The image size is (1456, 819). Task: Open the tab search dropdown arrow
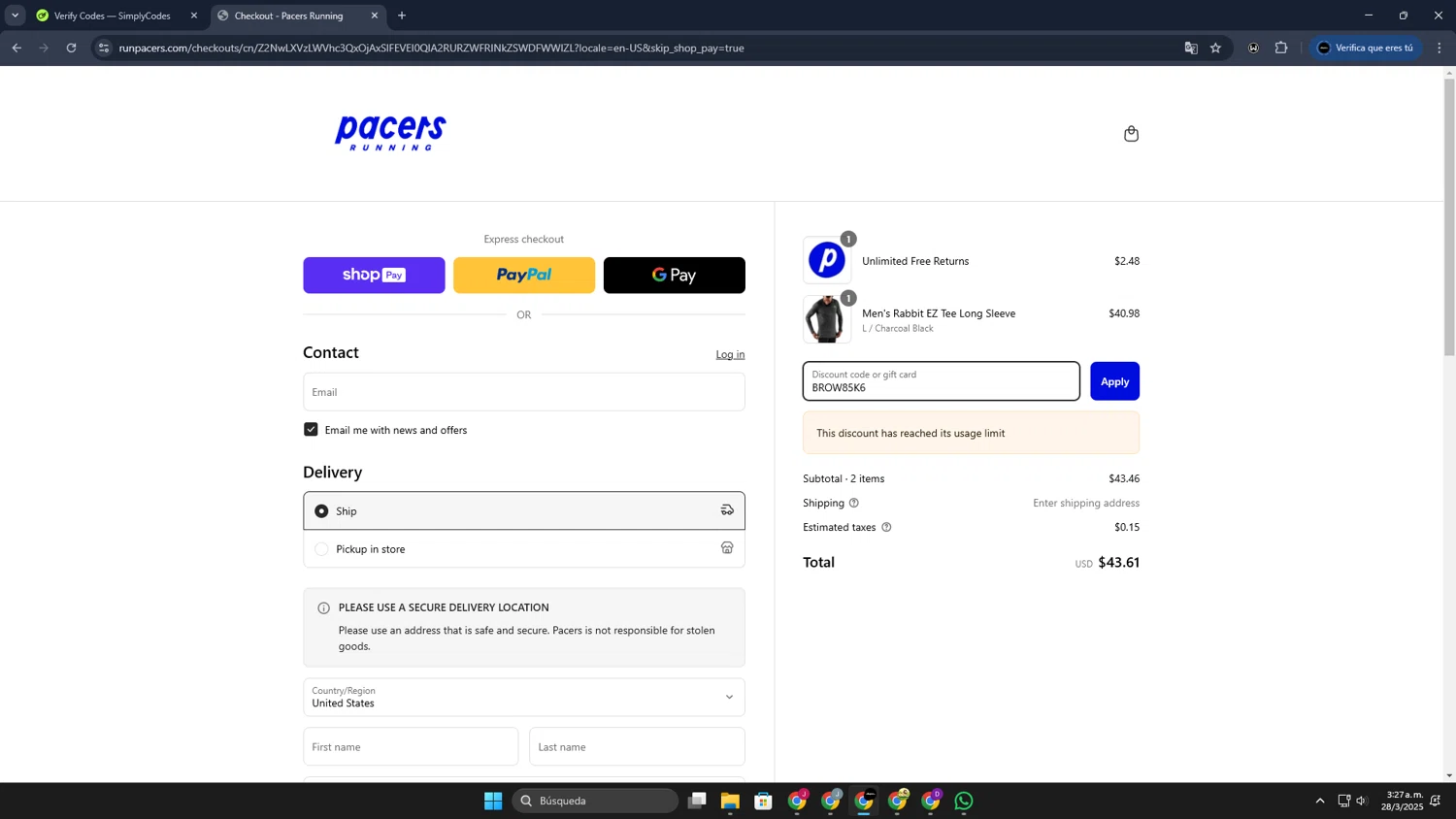(x=15, y=16)
